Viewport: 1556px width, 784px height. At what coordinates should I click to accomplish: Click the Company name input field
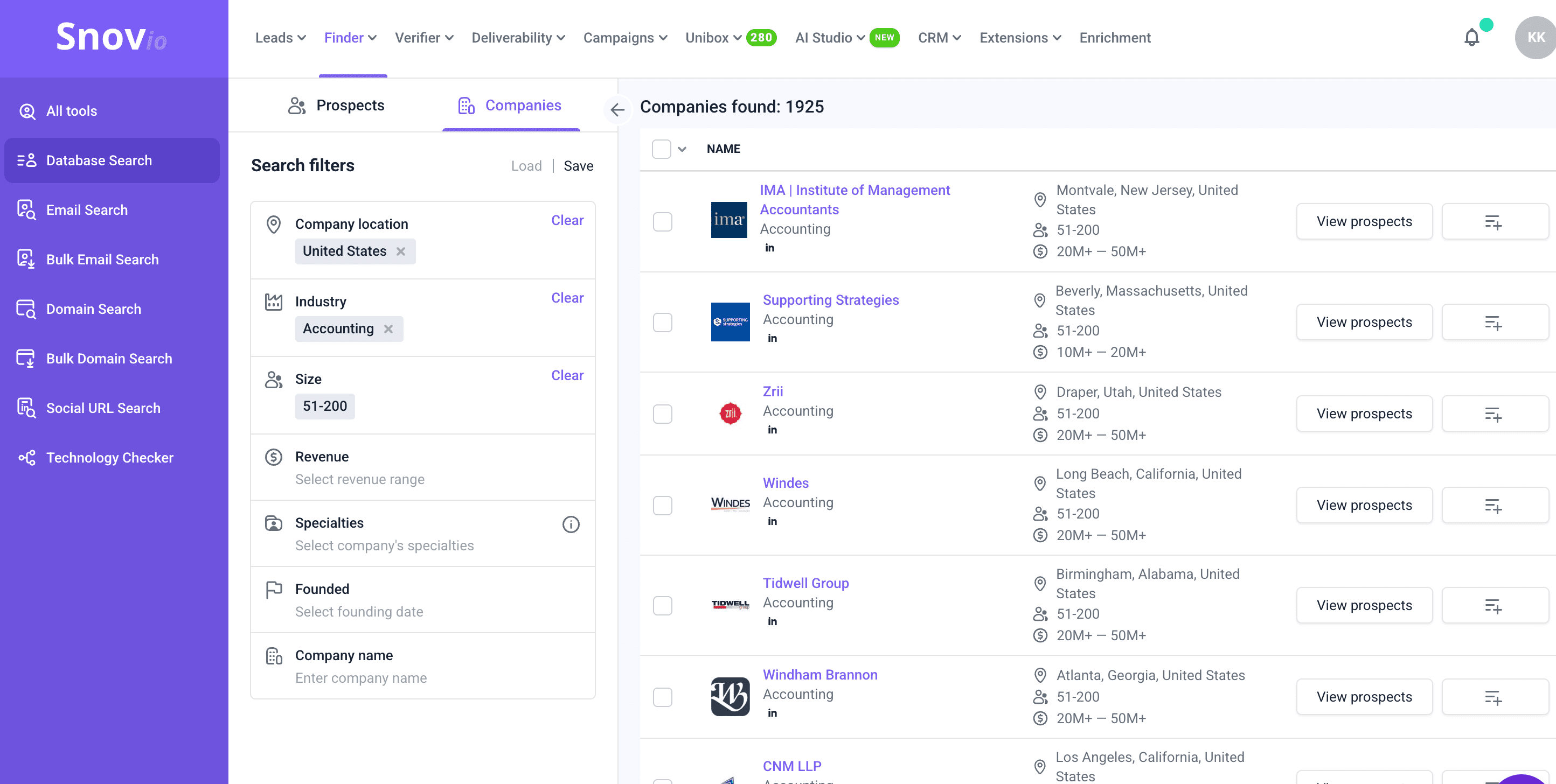(x=423, y=666)
